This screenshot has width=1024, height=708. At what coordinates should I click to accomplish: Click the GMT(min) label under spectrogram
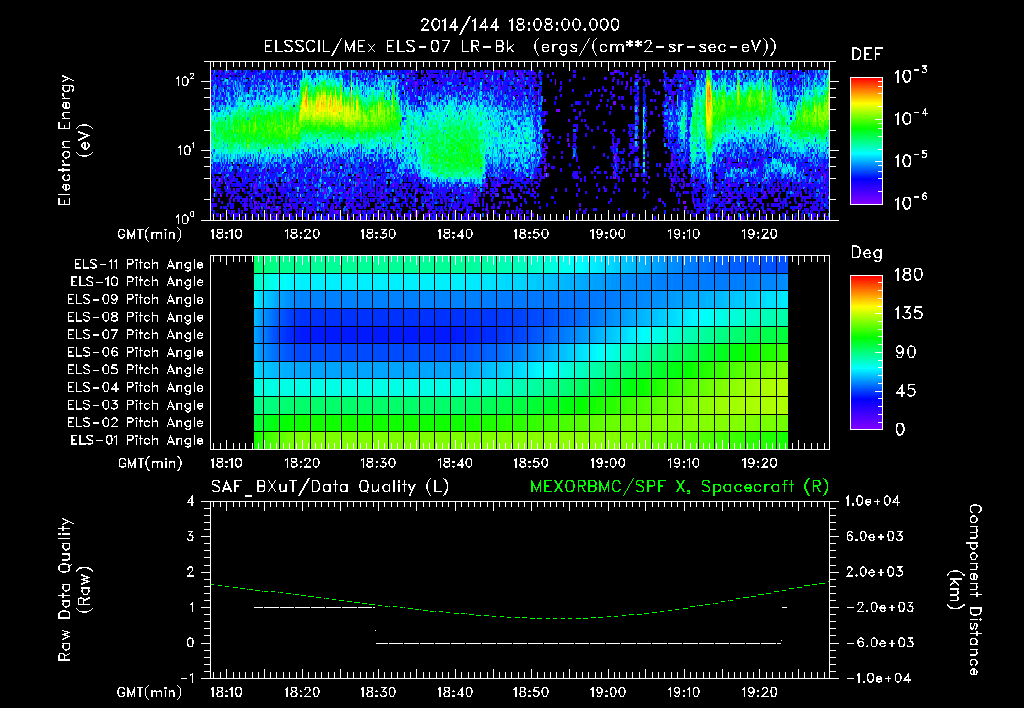[150, 234]
